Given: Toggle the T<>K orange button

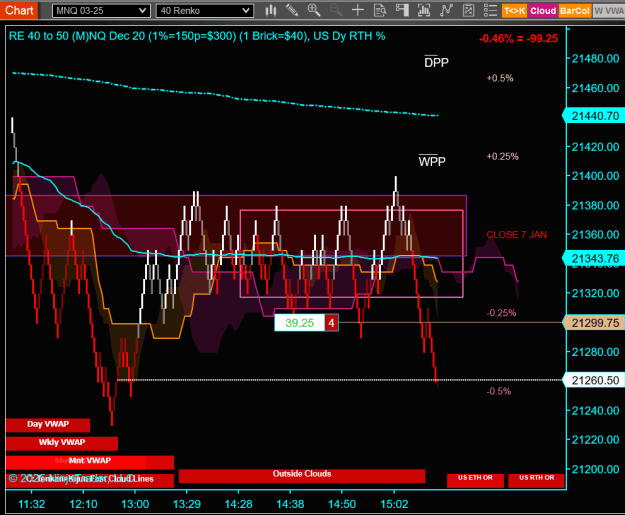Looking at the screenshot, I should tap(514, 11).
